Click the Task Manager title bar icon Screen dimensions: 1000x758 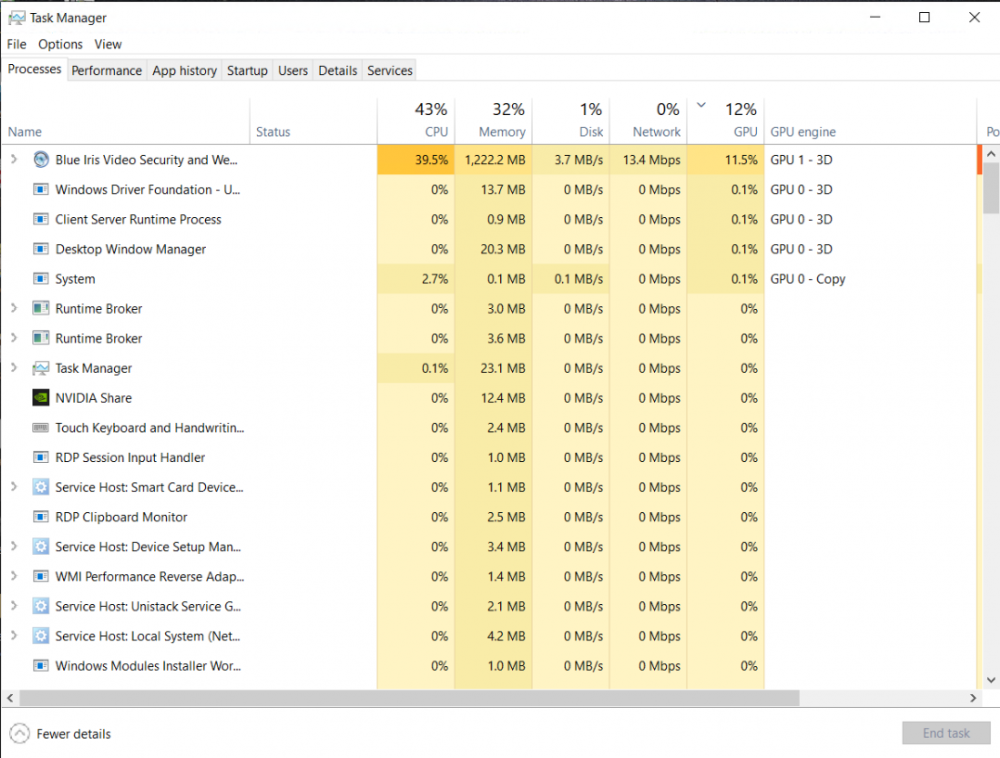pos(17,18)
